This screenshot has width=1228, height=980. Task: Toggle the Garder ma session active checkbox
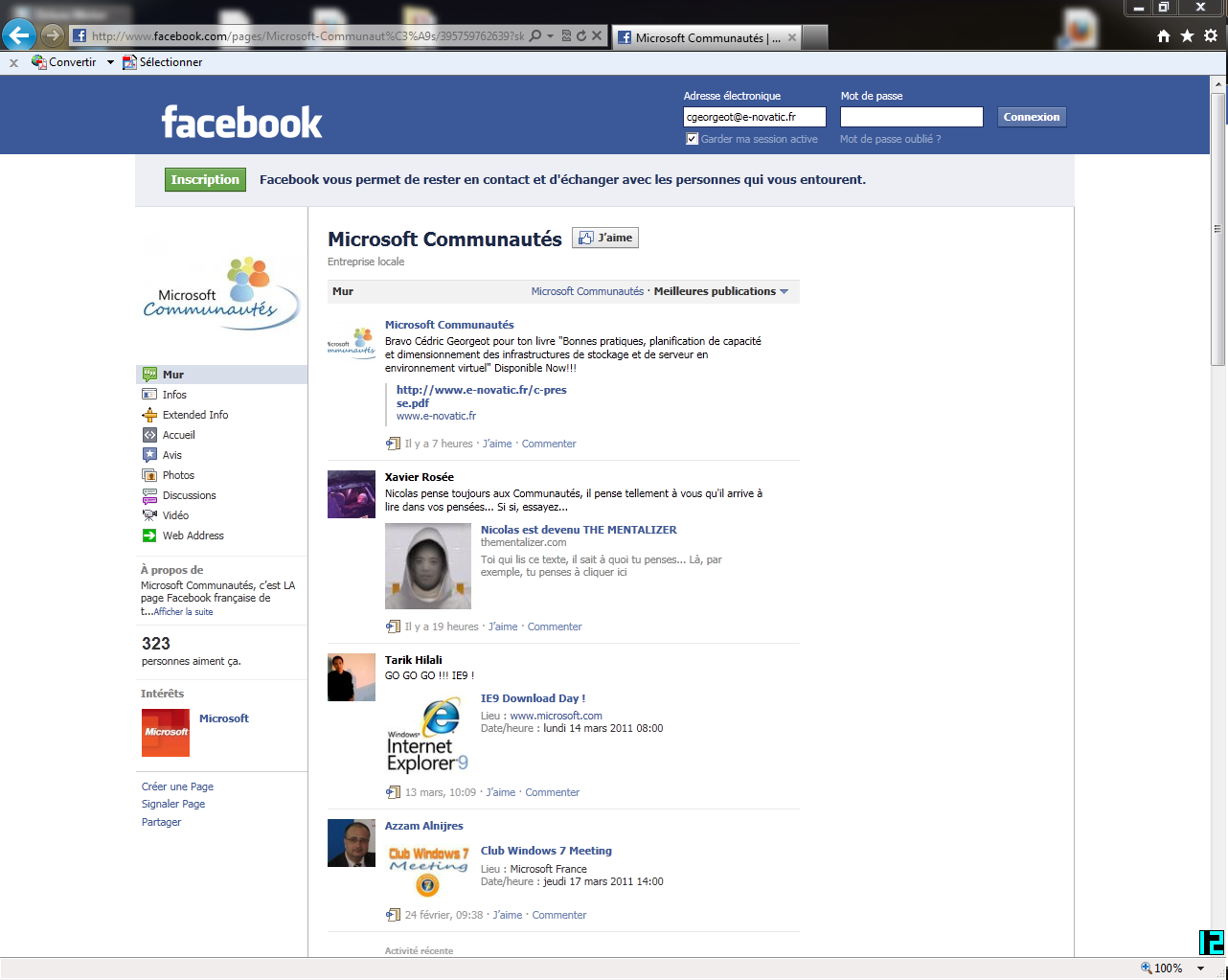(692, 139)
